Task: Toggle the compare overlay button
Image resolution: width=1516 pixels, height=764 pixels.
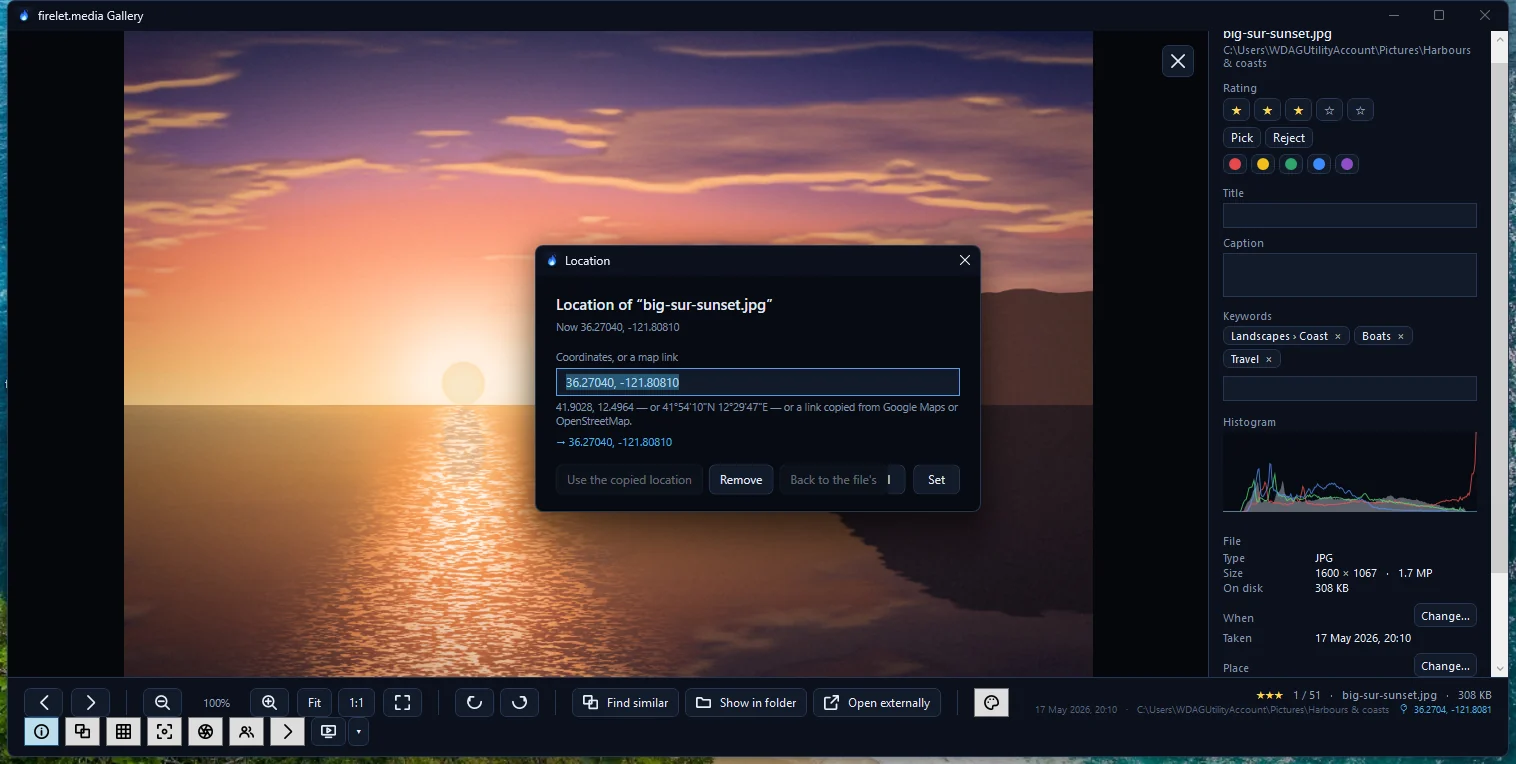Action: click(x=82, y=732)
